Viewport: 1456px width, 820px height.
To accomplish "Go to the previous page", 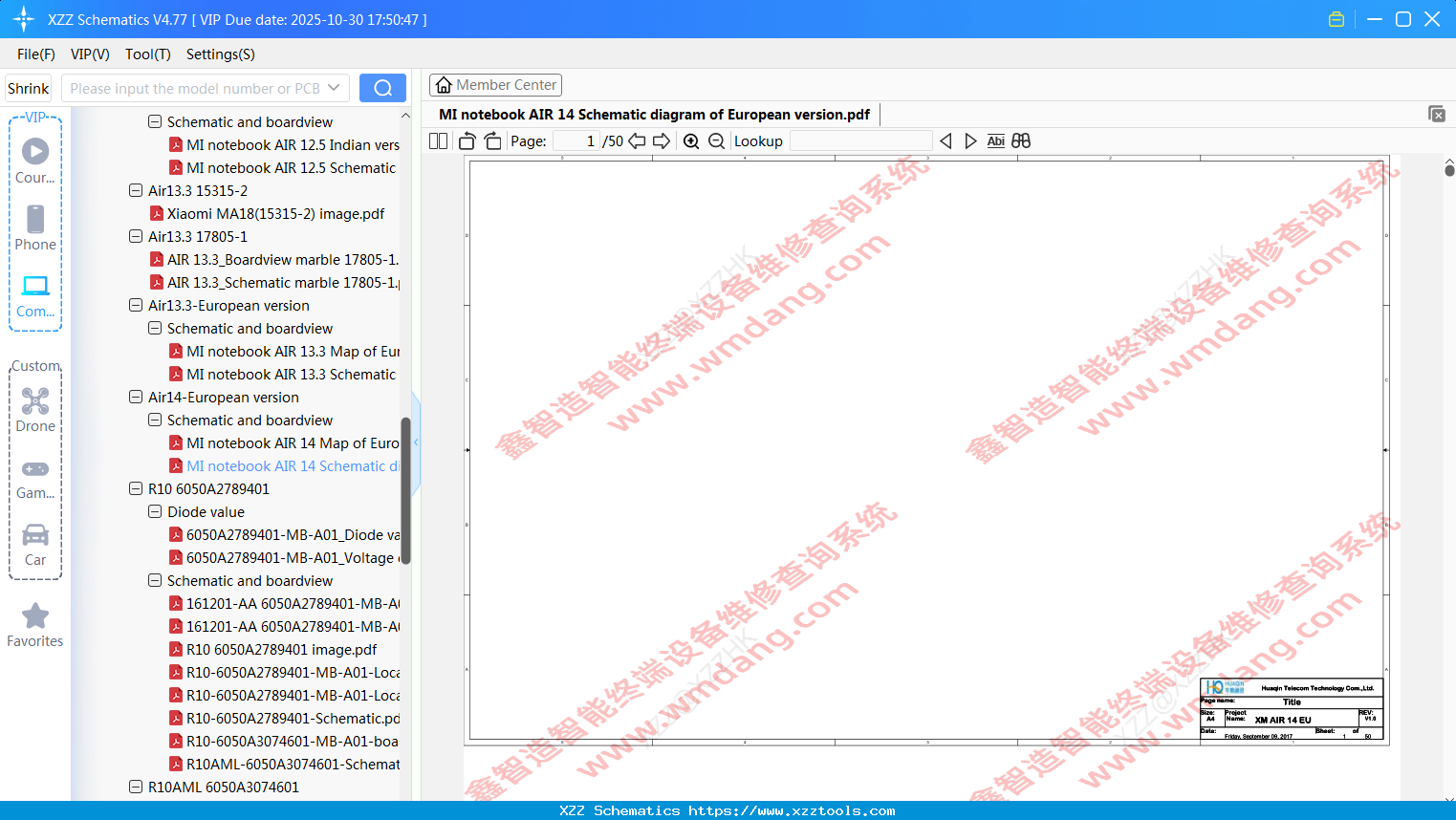I will 637,140.
